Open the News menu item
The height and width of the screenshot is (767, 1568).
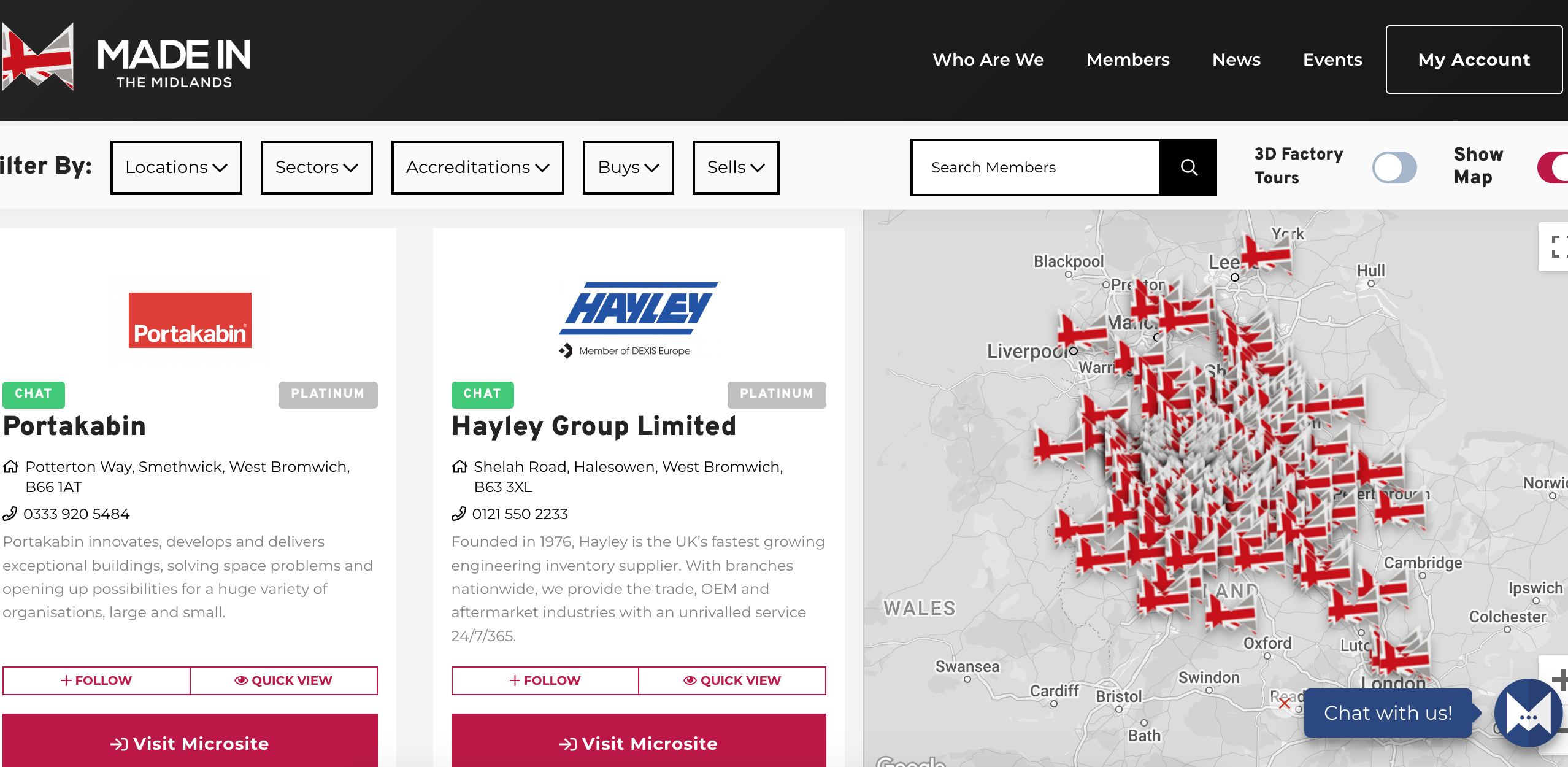coord(1236,60)
